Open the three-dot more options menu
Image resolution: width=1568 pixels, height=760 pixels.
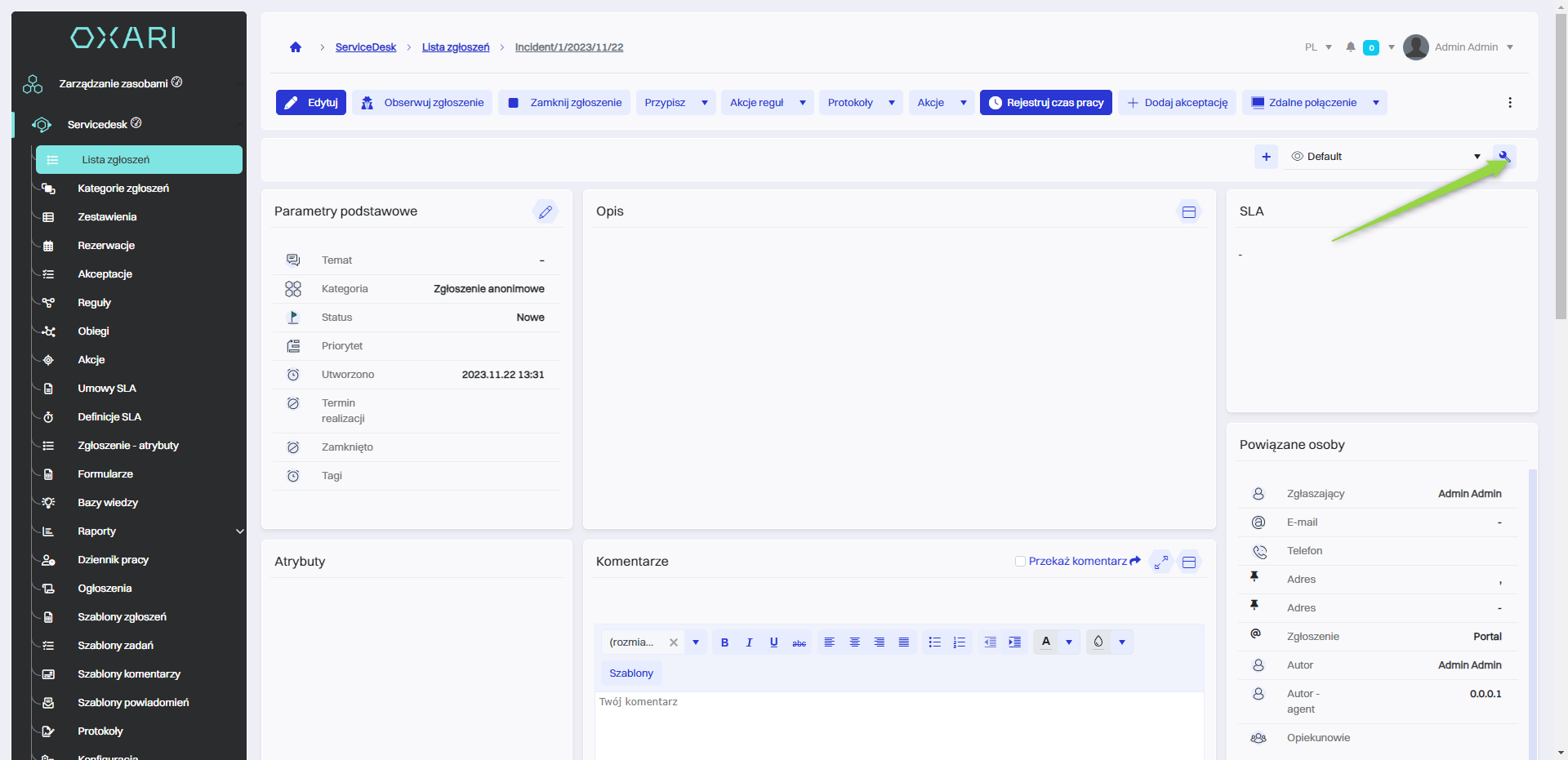tap(1509, 103)
